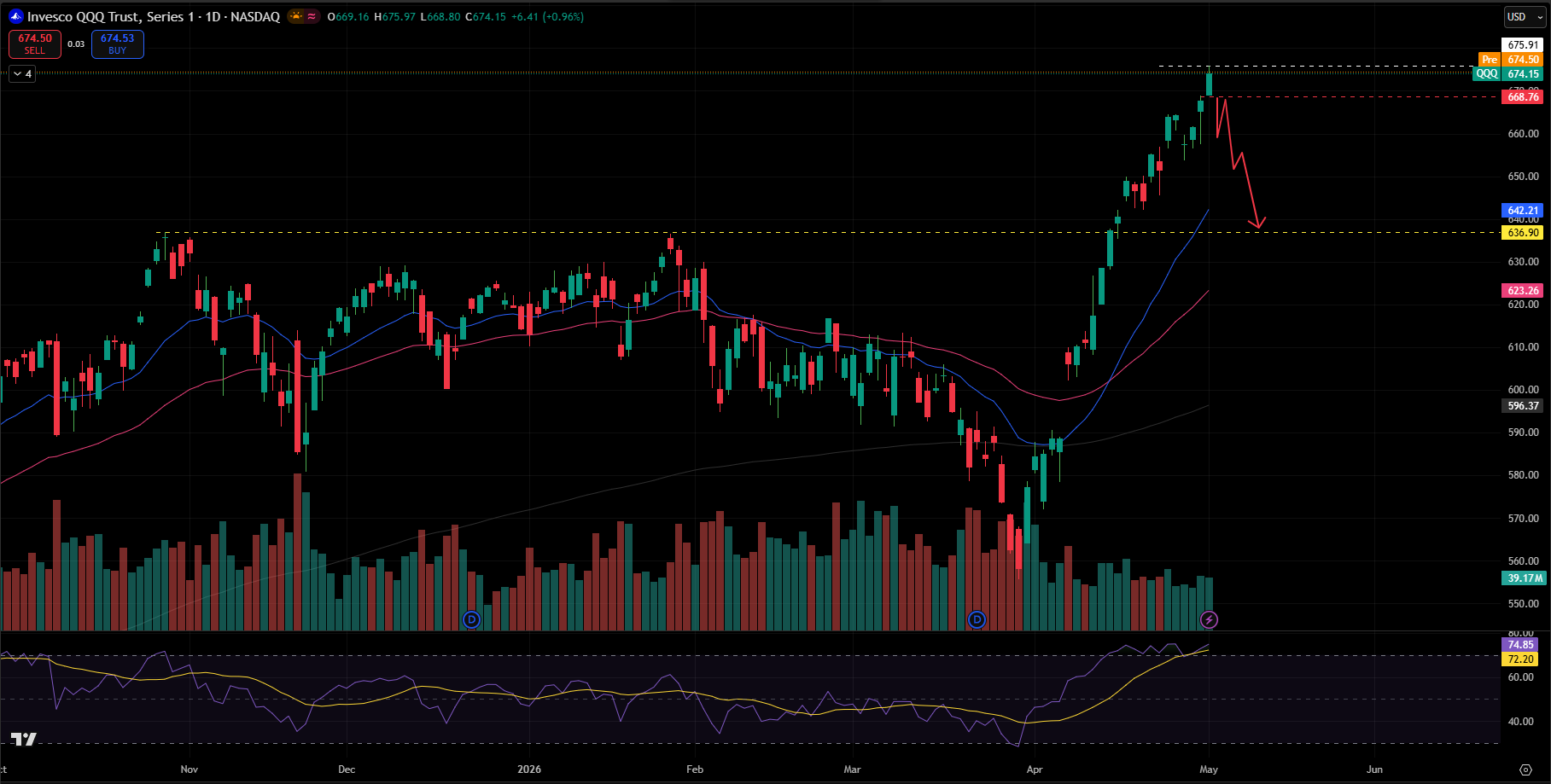Image resolution: width=1551 pixels, height=784 pixels.
Task: Click the blue 674.53 BUY button
Action: (x=118, y=44)
